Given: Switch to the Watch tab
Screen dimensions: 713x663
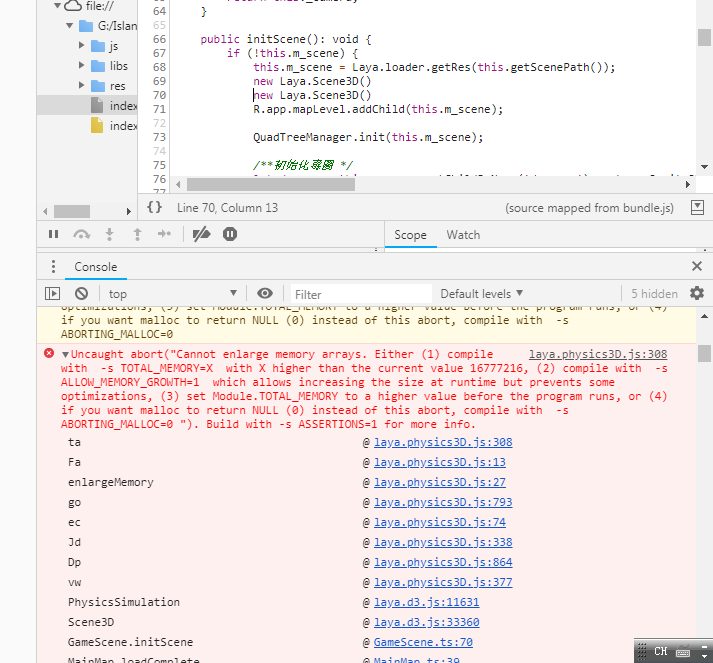Looking at the screenshot, I should (463, 235).
